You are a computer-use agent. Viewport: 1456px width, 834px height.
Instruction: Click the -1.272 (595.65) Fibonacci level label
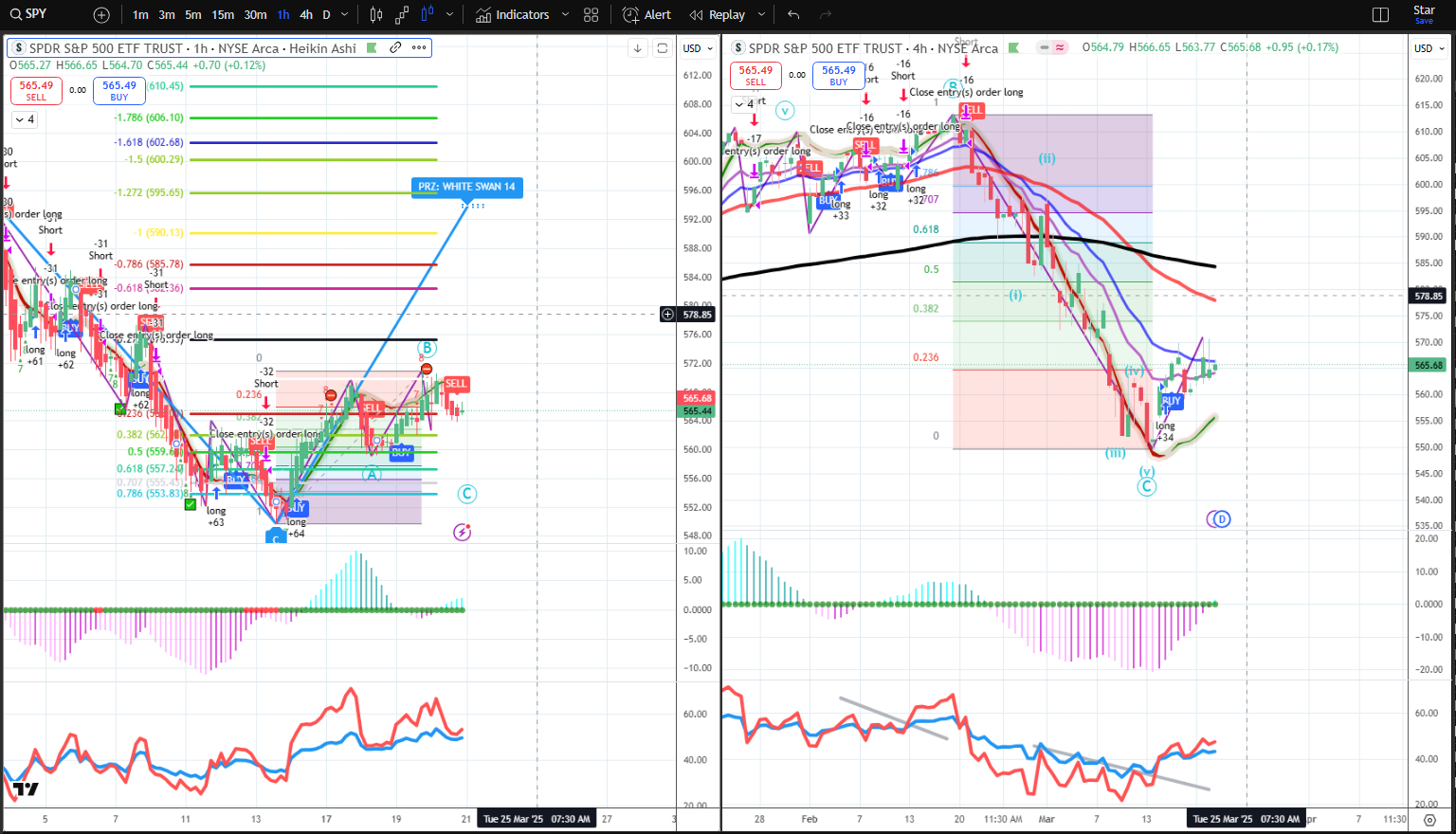tap(149, 192)
